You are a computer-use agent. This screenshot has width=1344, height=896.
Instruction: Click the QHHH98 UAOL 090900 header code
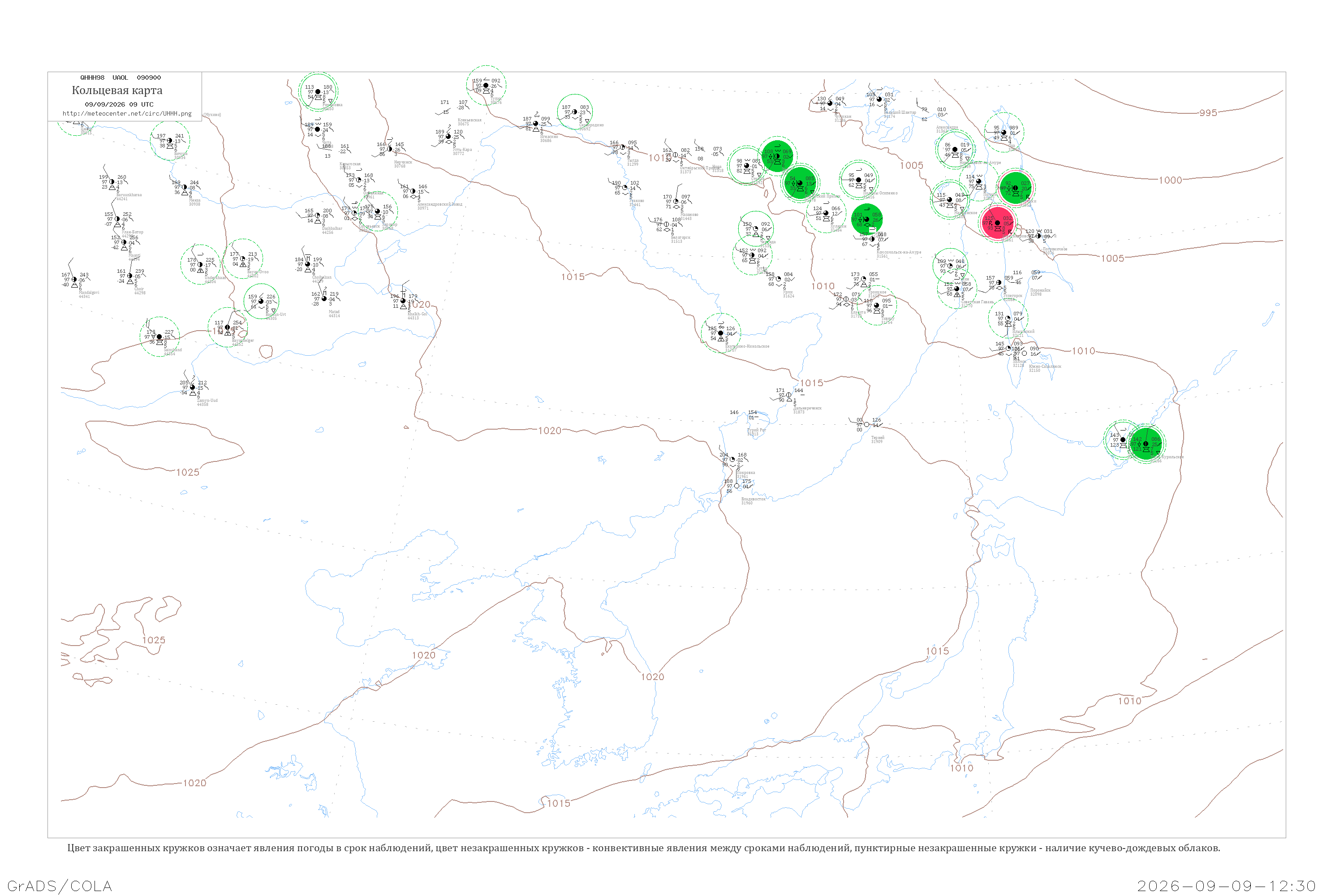[121, 78]
